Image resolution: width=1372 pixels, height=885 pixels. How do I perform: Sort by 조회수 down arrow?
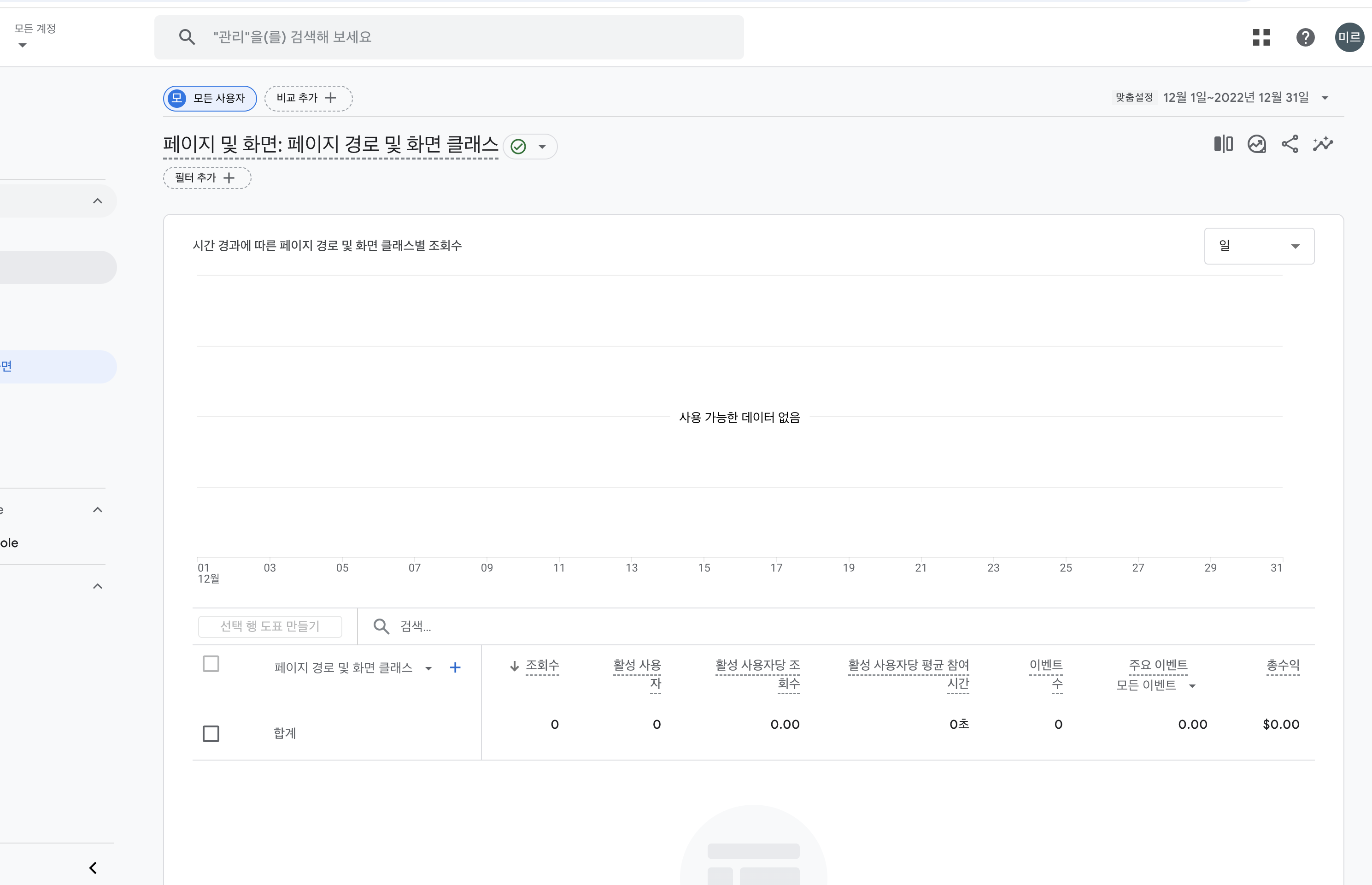point(515,666)
